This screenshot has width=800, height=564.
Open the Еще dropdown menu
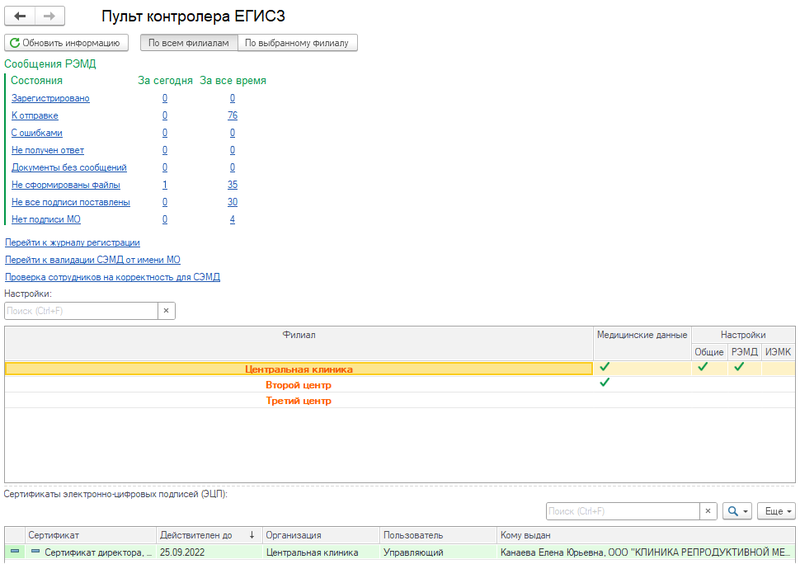[x=777, y=511]
